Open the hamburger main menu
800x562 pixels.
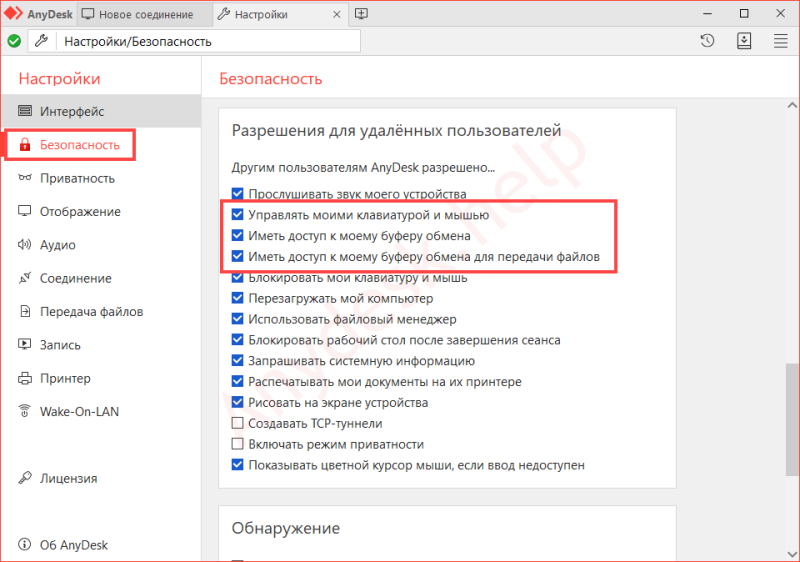coord(780,41)
